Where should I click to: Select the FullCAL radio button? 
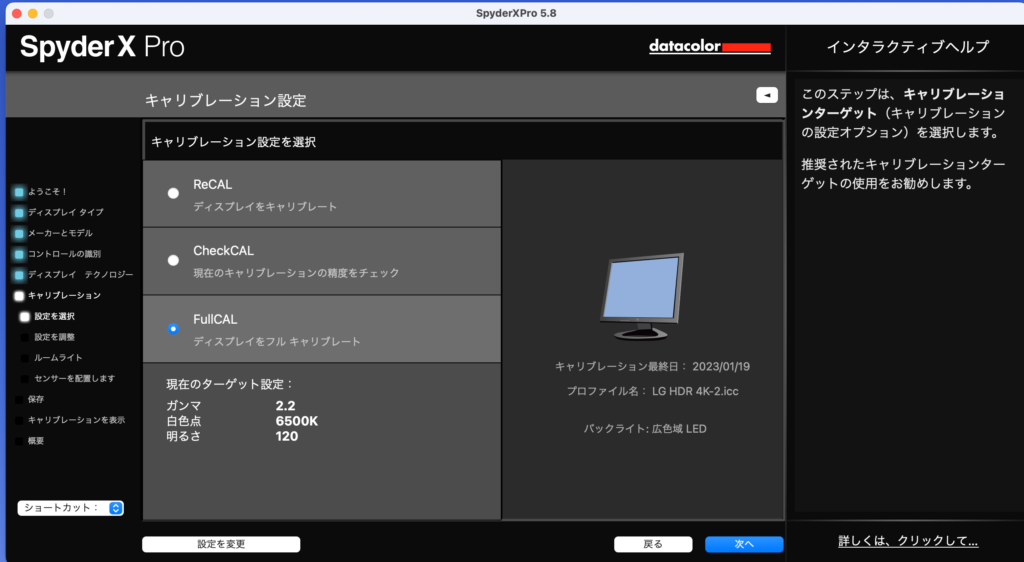[173, 329]
